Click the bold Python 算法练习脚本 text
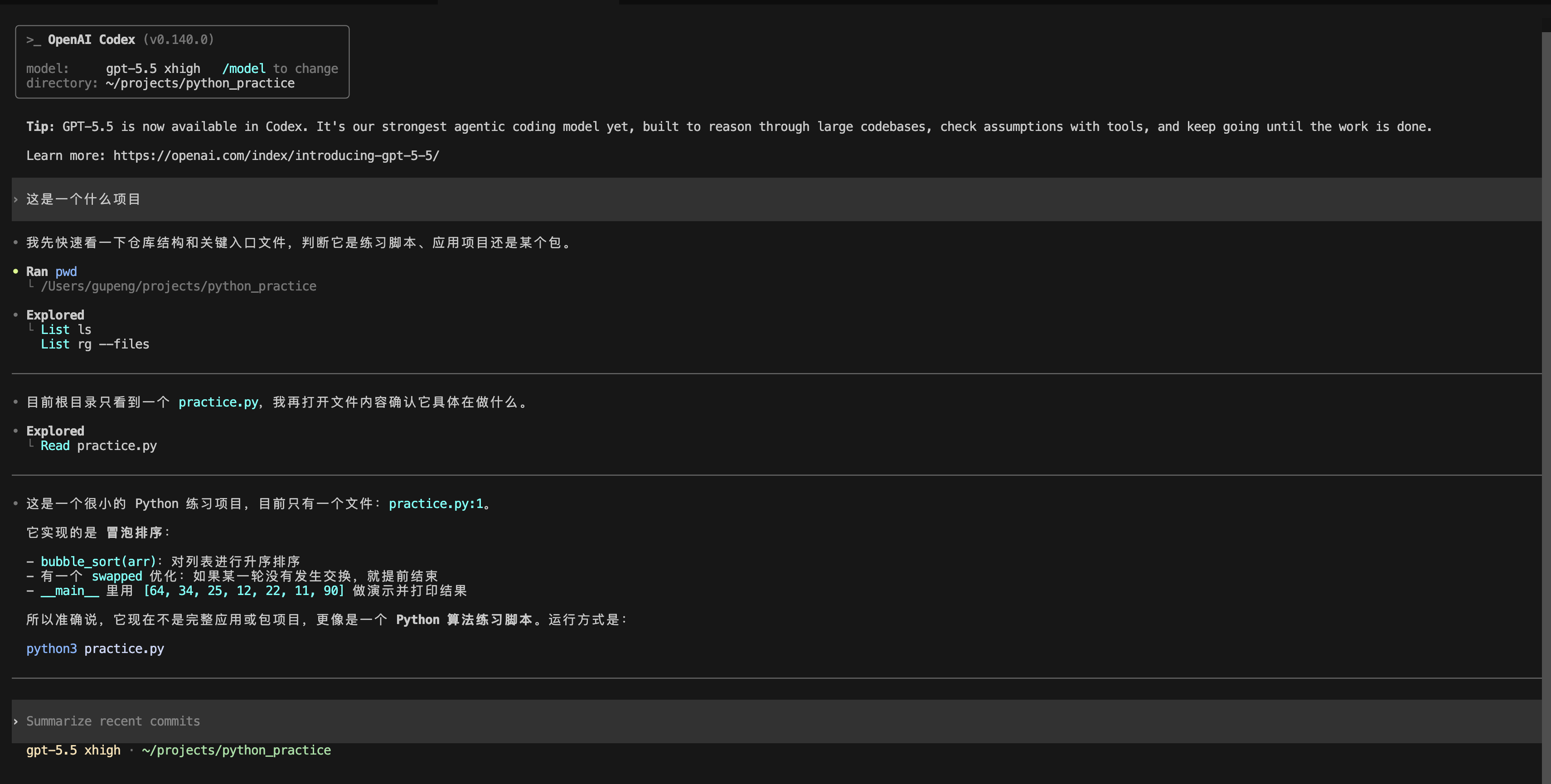Image resolution: width=1551 pixels, height=784 pixels. [x=464, y=619]
